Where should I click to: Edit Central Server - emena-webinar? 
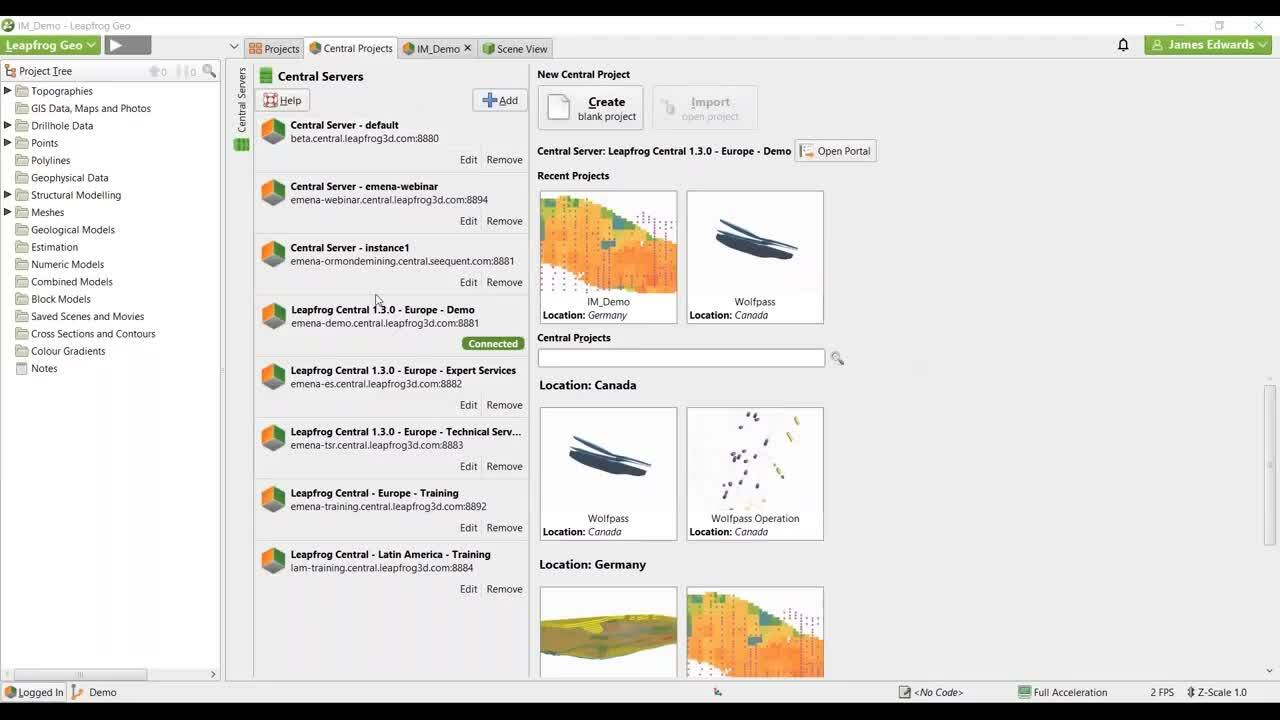(468, 221)
